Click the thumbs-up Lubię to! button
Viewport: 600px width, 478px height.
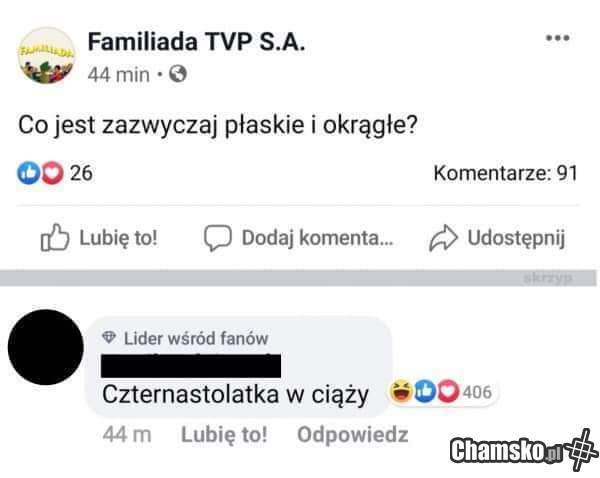click(x=99, y=238)
